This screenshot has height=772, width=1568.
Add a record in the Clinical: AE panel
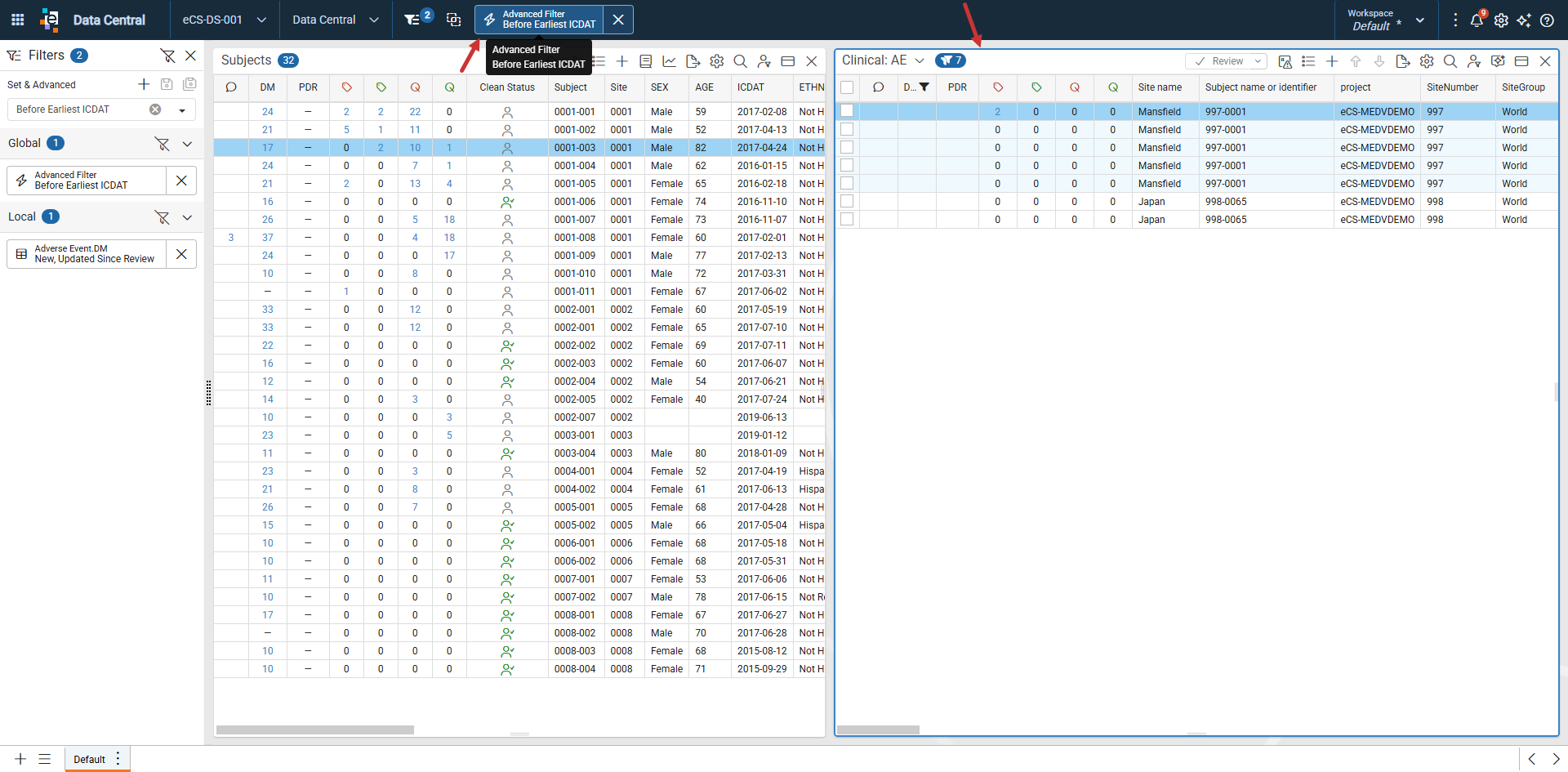point(1332,61)
